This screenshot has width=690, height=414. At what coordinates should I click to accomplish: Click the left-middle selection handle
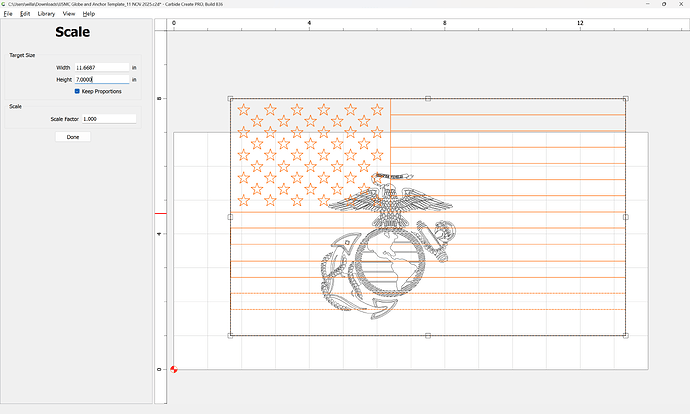coord(231,217)
